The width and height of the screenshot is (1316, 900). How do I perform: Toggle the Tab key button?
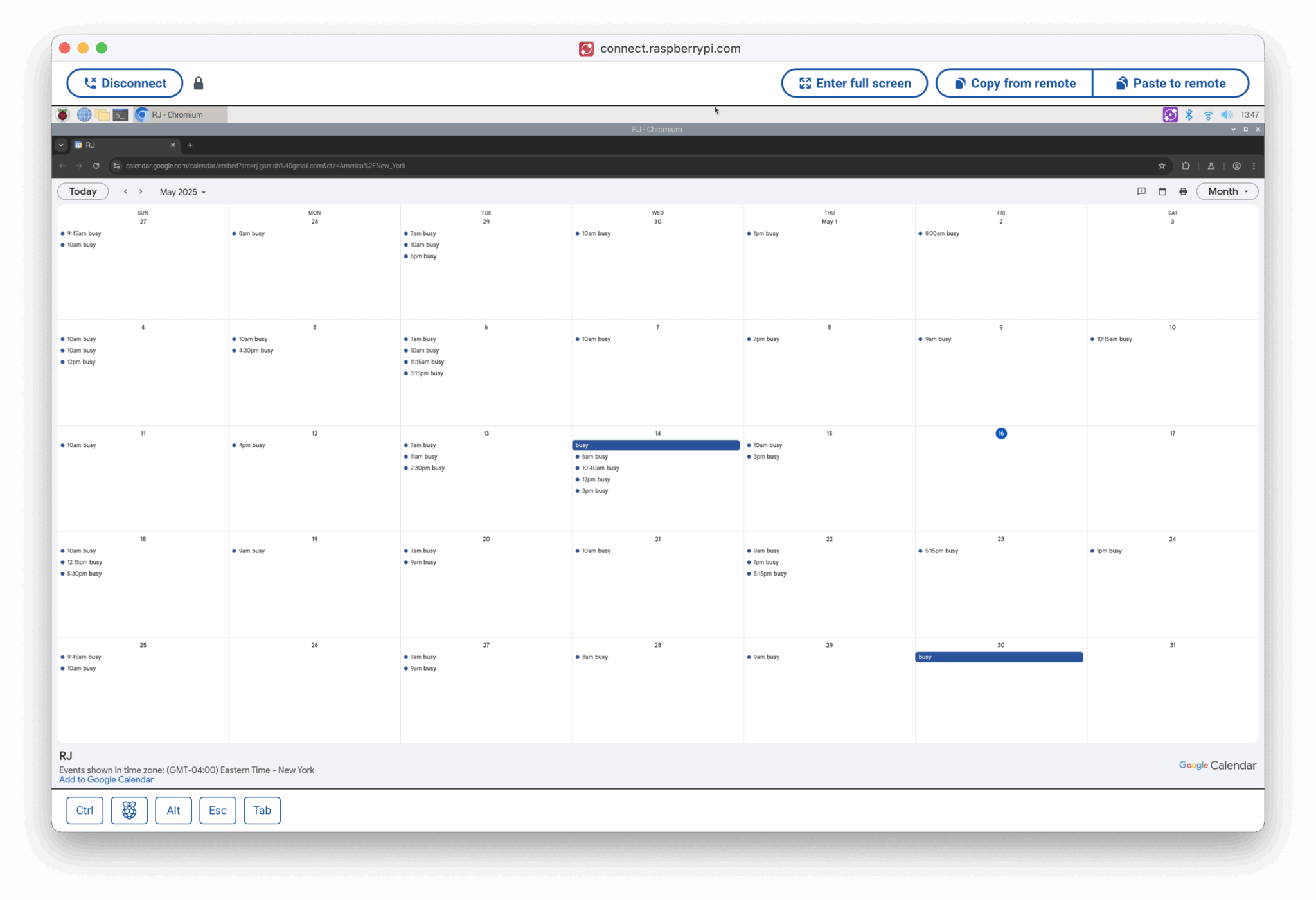(x=262, y=810)
